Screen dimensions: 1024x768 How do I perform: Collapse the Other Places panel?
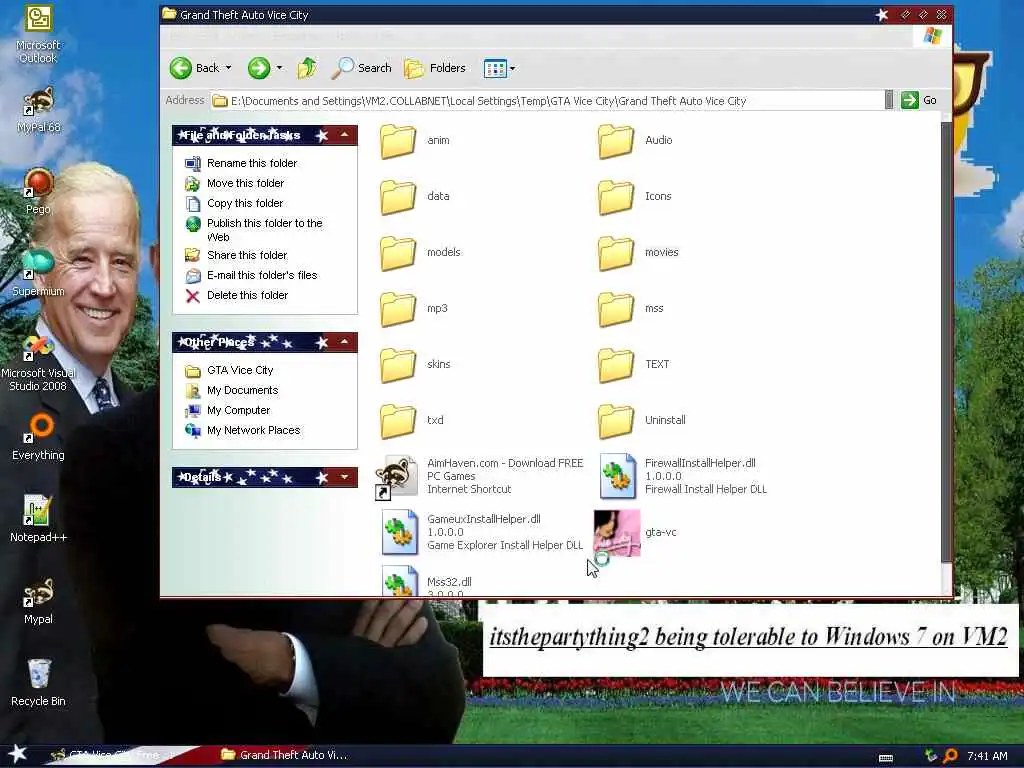pyautogui.click(x=344, y=342)
